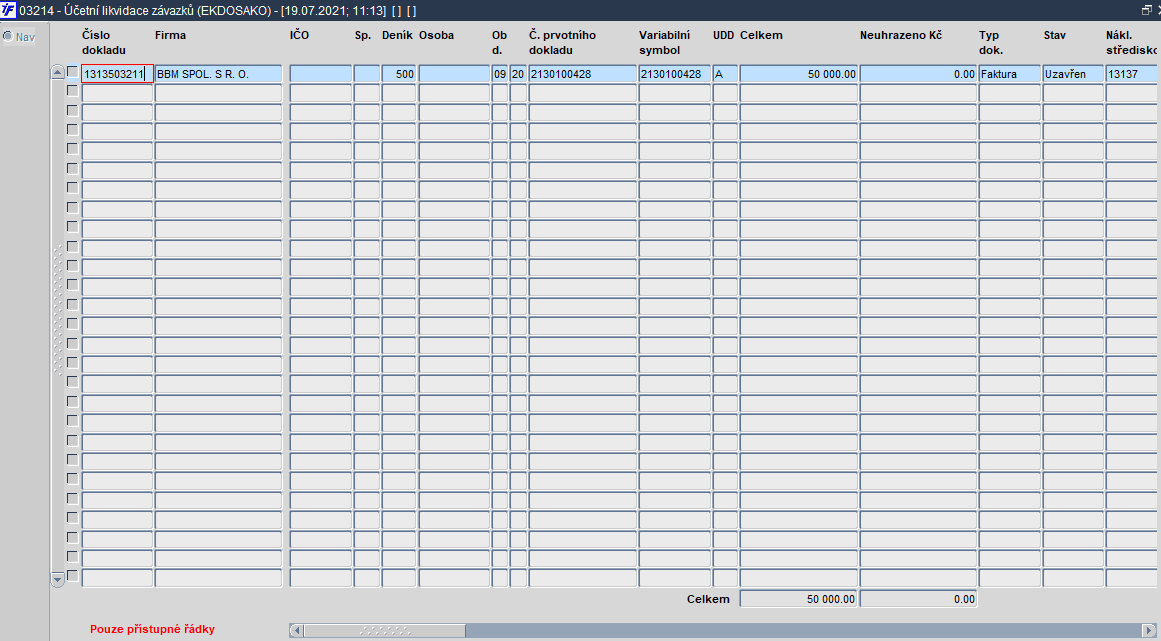This screenshot has width=1161, height=641.
Task: Click the empty IČO field in first row
Action: (x=321, y=74)
